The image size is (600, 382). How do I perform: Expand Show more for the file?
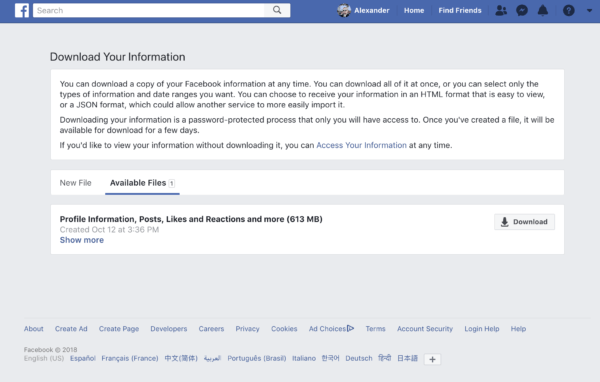[82, 240]
